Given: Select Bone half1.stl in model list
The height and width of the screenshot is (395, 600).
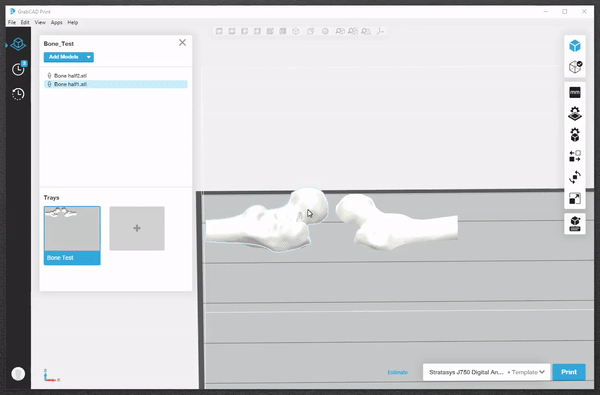Looking at the screenshot, I should pyautogui.click(x=116, y=84).
